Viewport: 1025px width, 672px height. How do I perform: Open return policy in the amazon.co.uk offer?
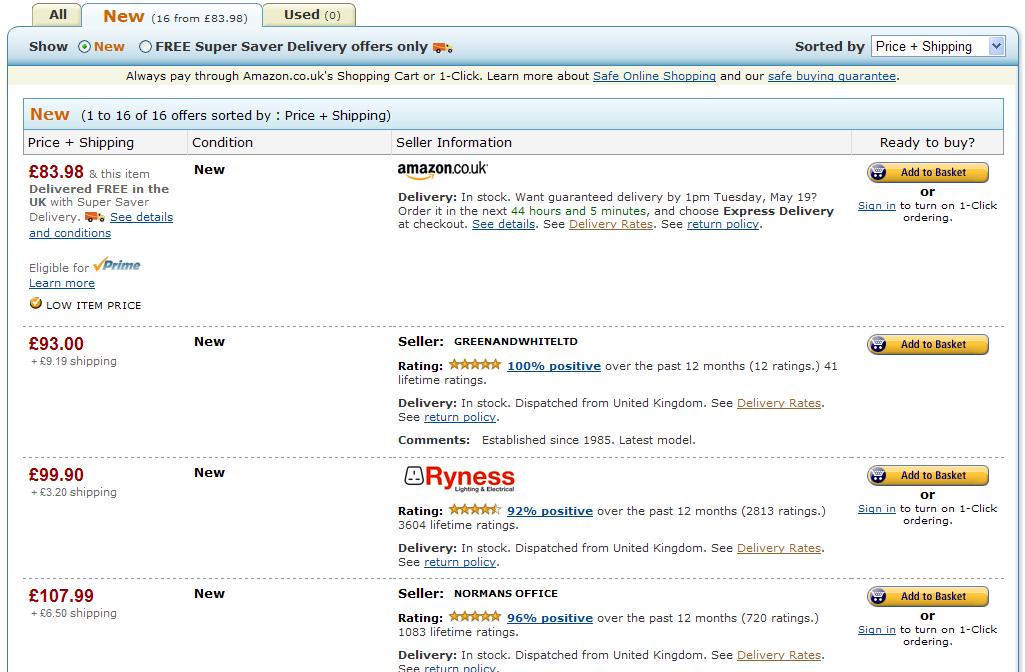click(x=722, y=224)
